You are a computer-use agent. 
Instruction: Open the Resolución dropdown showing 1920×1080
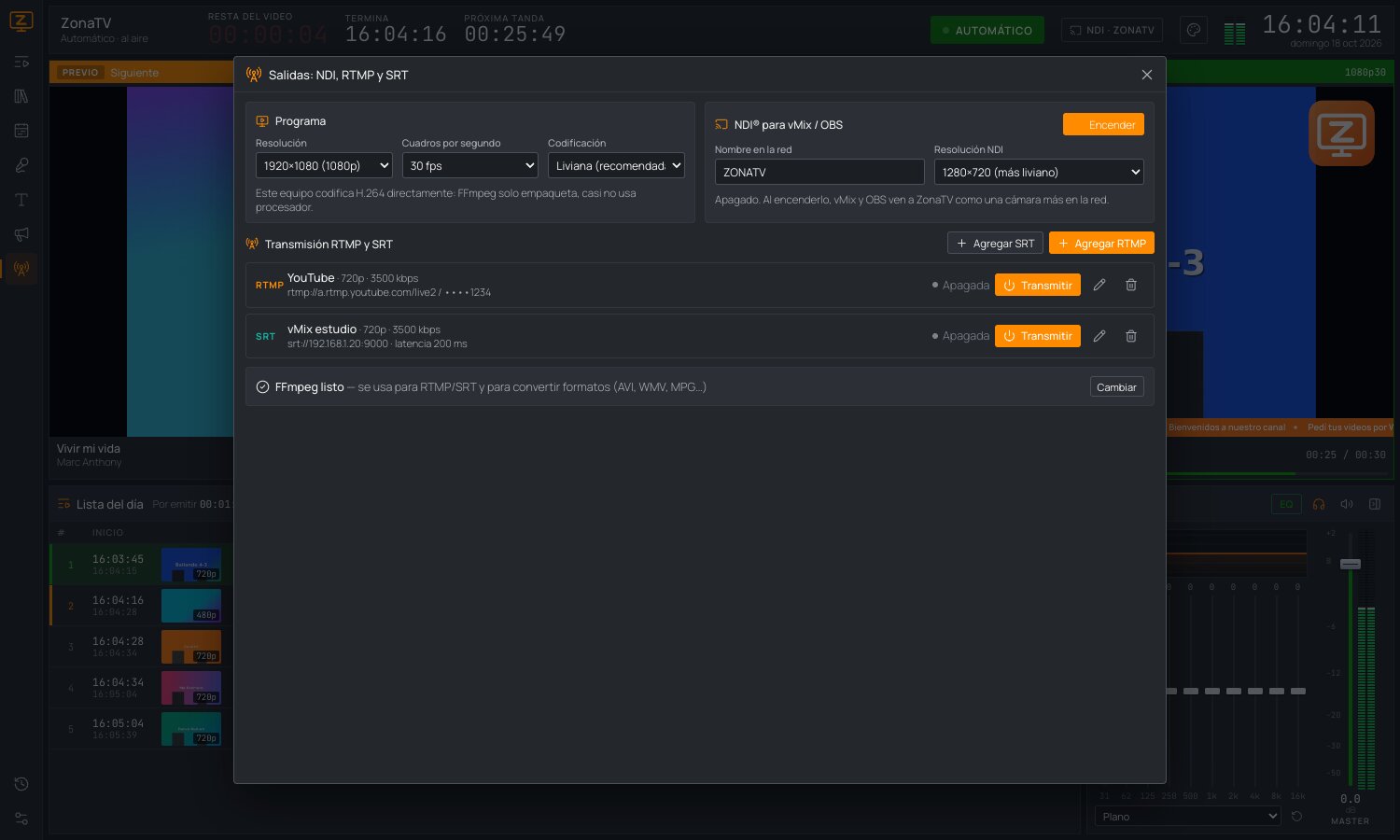(324, 165)
